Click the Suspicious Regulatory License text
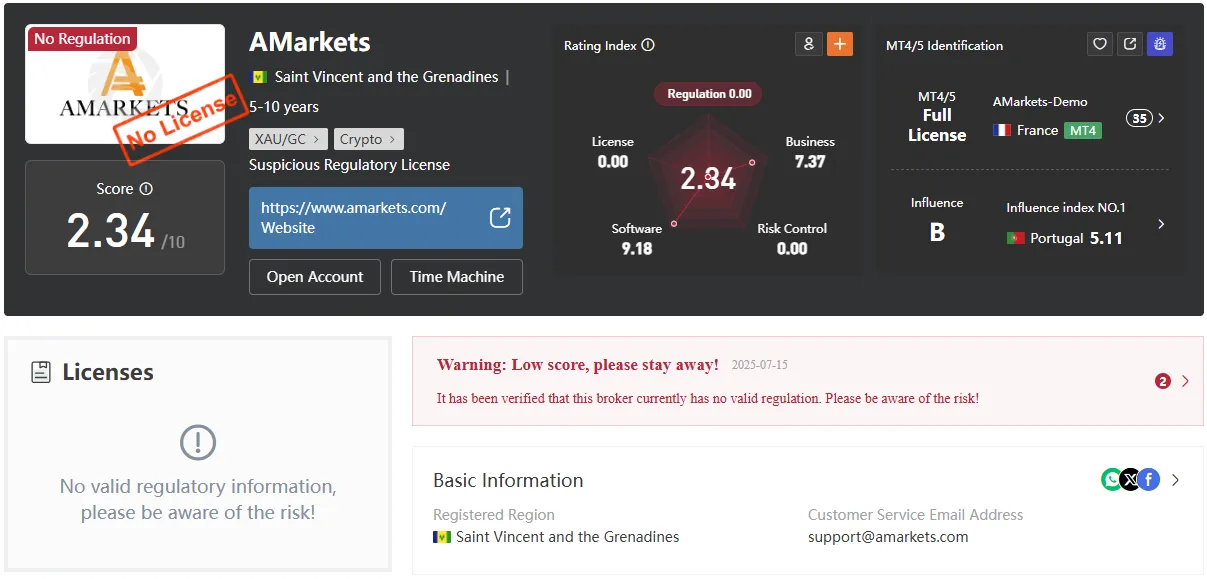The height and width of the screenshot is (579, 1207). pyautogui.click(x=349, y=165)
